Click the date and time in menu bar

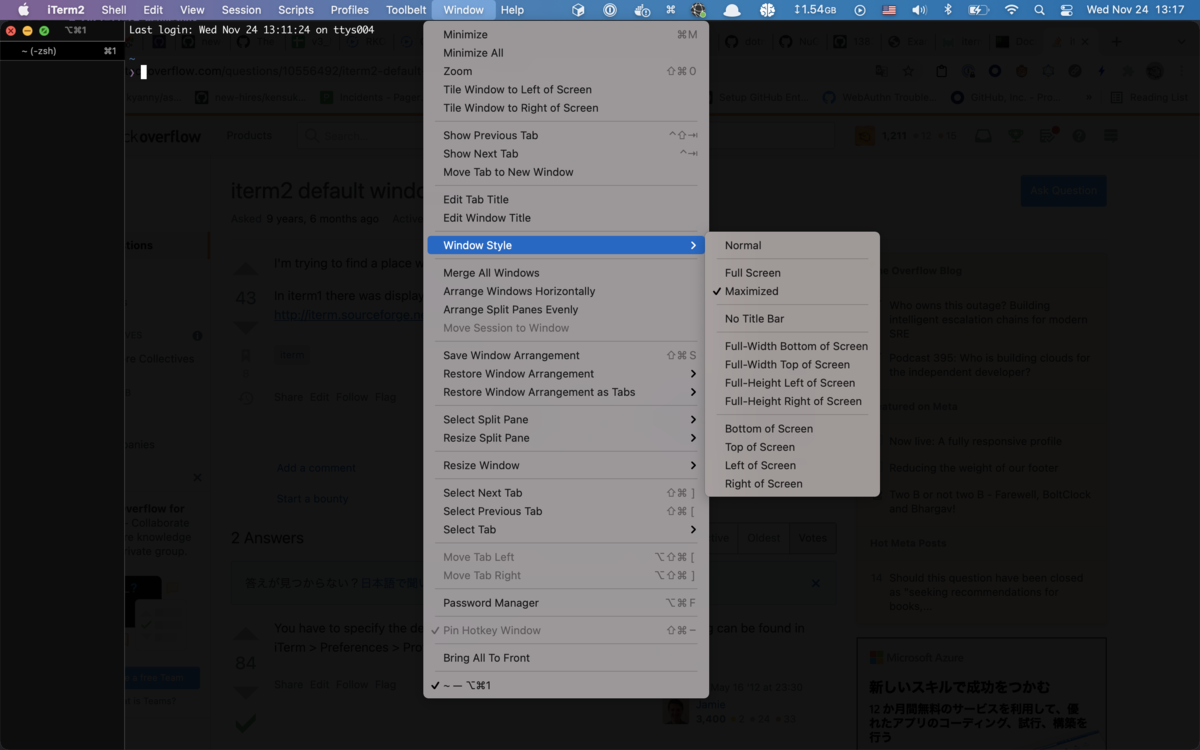pos(1135,10)
